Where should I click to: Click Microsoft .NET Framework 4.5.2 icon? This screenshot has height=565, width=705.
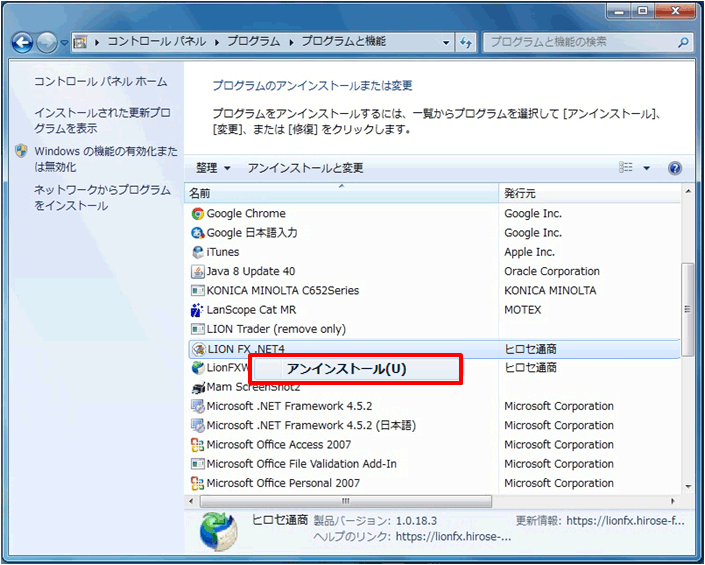197,406
